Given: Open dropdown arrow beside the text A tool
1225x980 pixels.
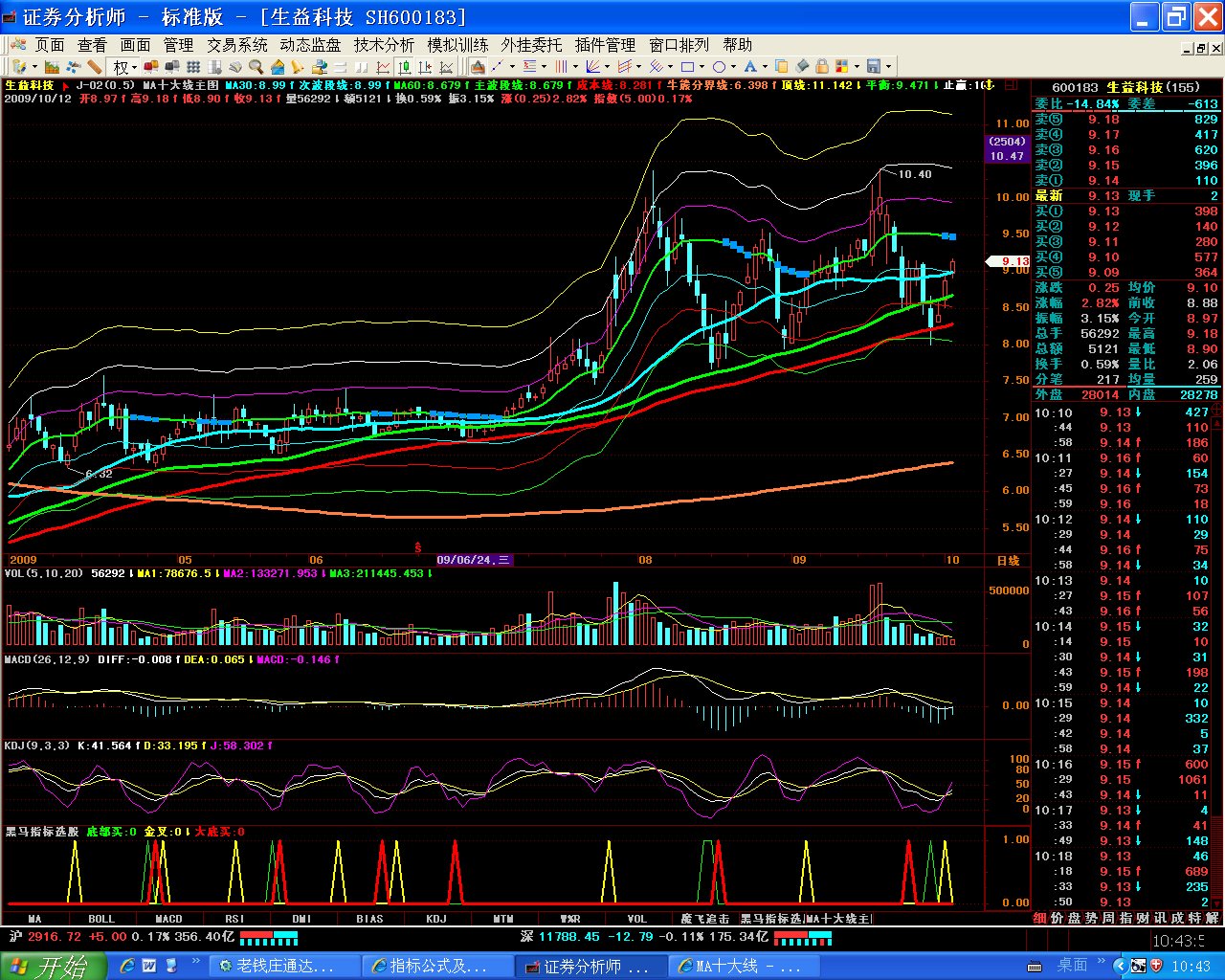Looking at the screenshot, I should [765, 67].
